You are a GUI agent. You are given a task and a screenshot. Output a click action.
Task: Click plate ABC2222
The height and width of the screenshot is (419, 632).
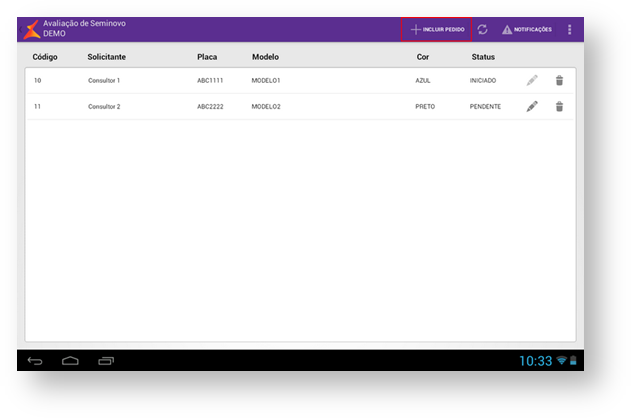(x=210, y=107)
